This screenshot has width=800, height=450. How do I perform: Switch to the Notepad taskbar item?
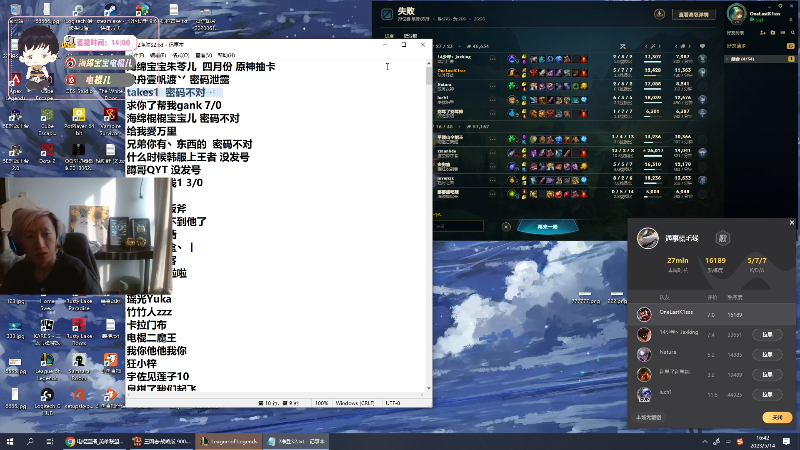tap(296, 441)
